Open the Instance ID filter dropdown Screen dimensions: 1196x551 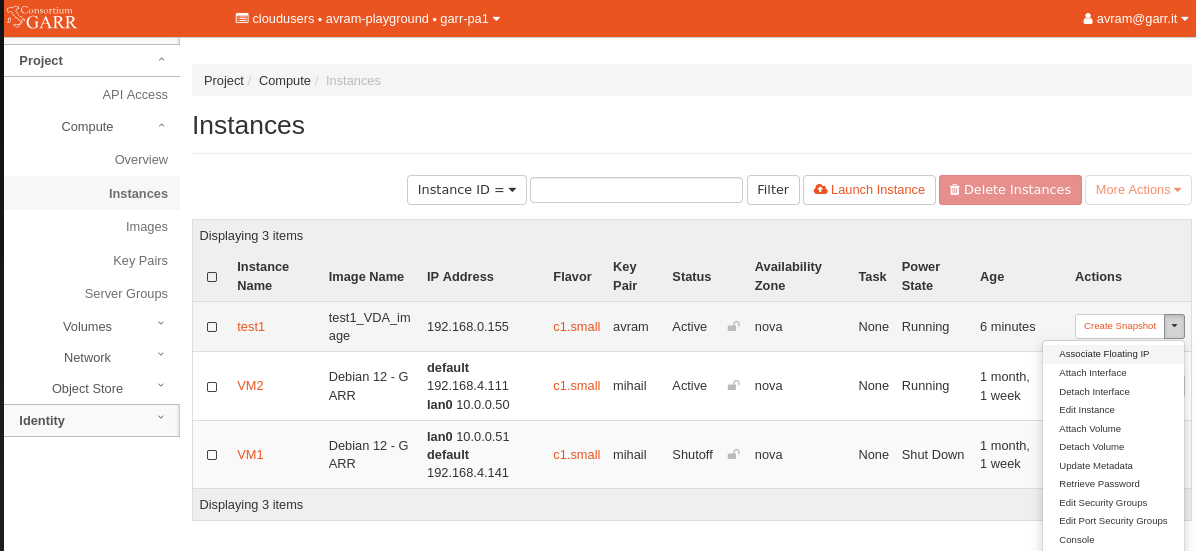[x=467, y=190]
